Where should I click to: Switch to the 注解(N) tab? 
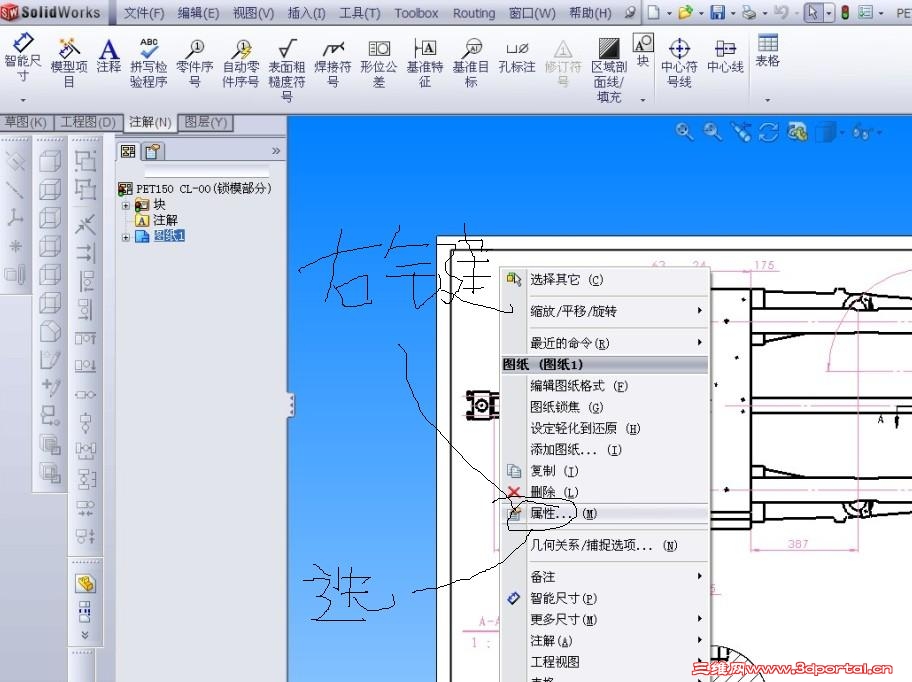[x=150, y=122]
